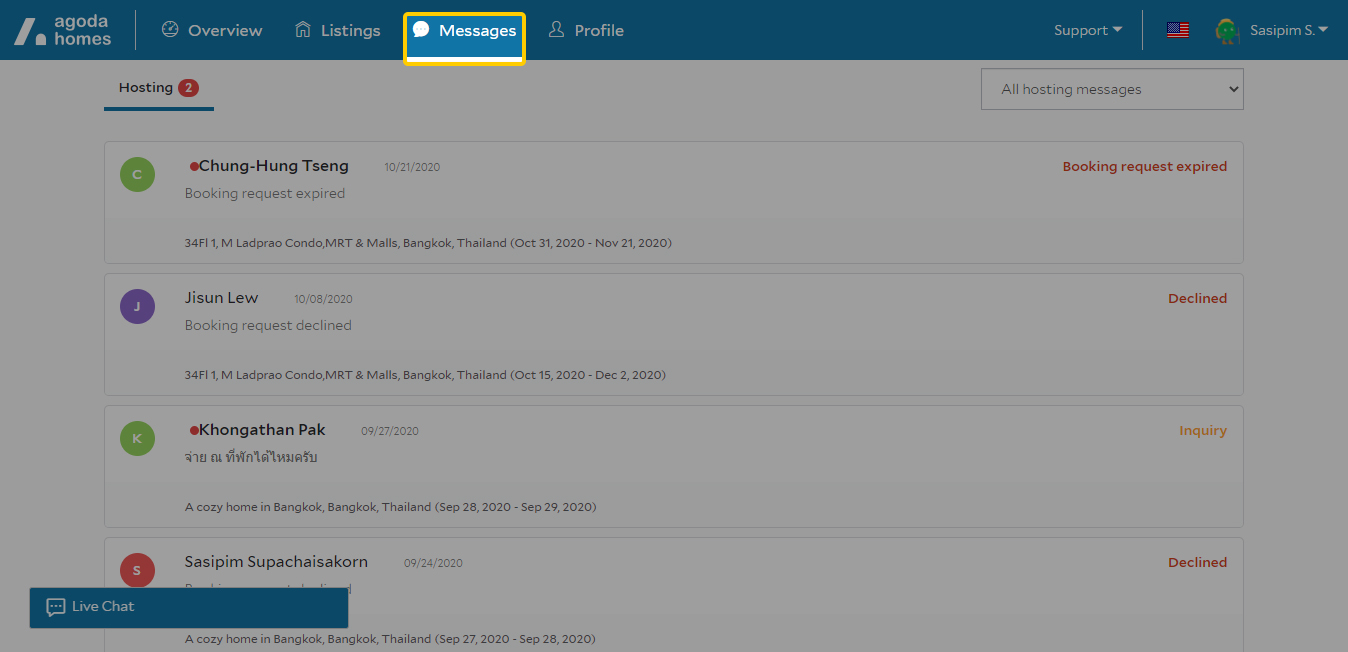Select the Hosting messages tab
The width and height of the screenshot is (1348, 652).
(x=146, y=88)
